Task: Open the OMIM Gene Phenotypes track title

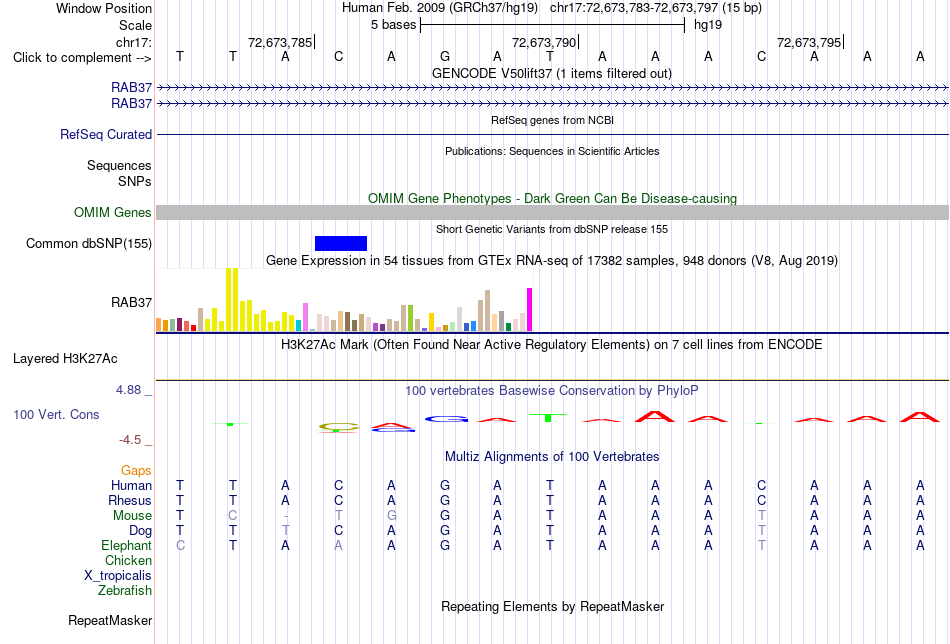Action: pos(552,198)
